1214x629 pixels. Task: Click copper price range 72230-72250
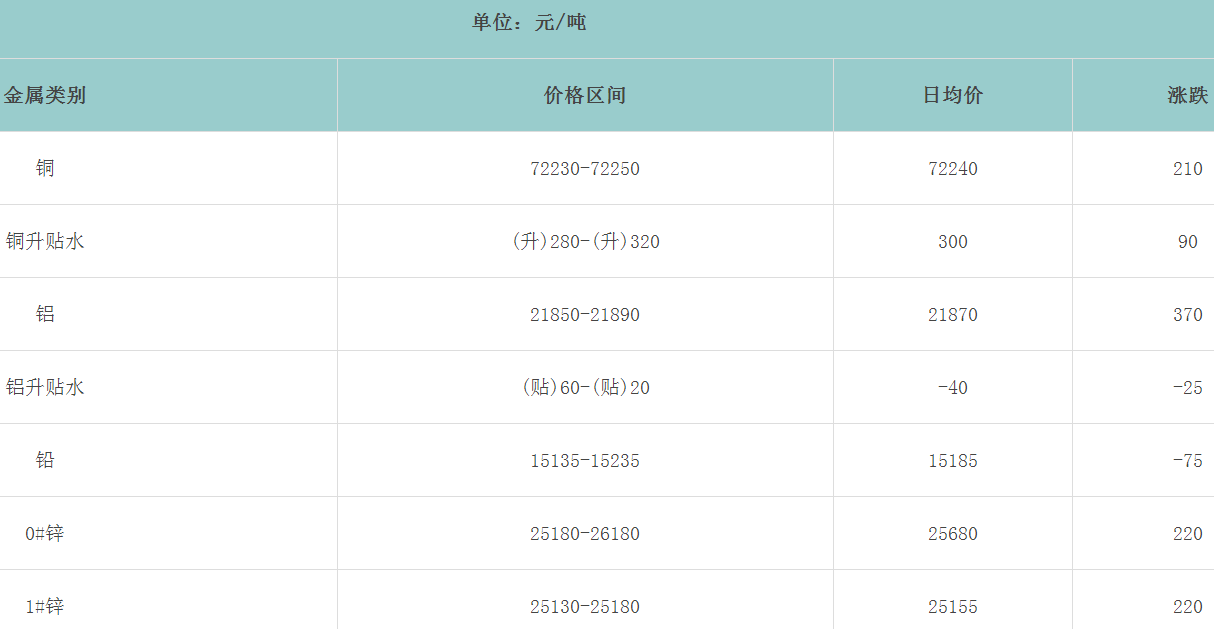(585, 169)
